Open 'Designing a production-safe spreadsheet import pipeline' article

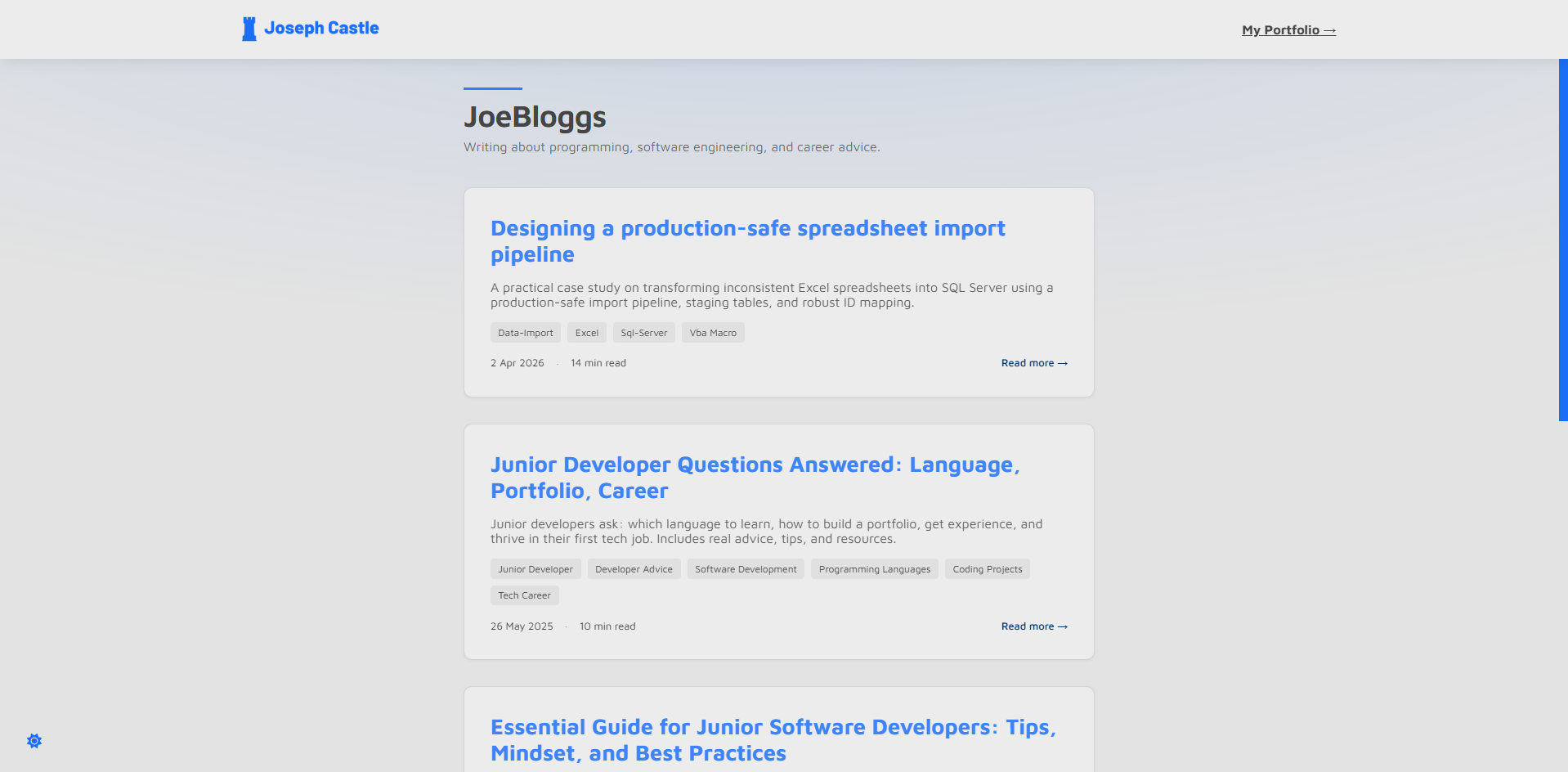[747, 241]
